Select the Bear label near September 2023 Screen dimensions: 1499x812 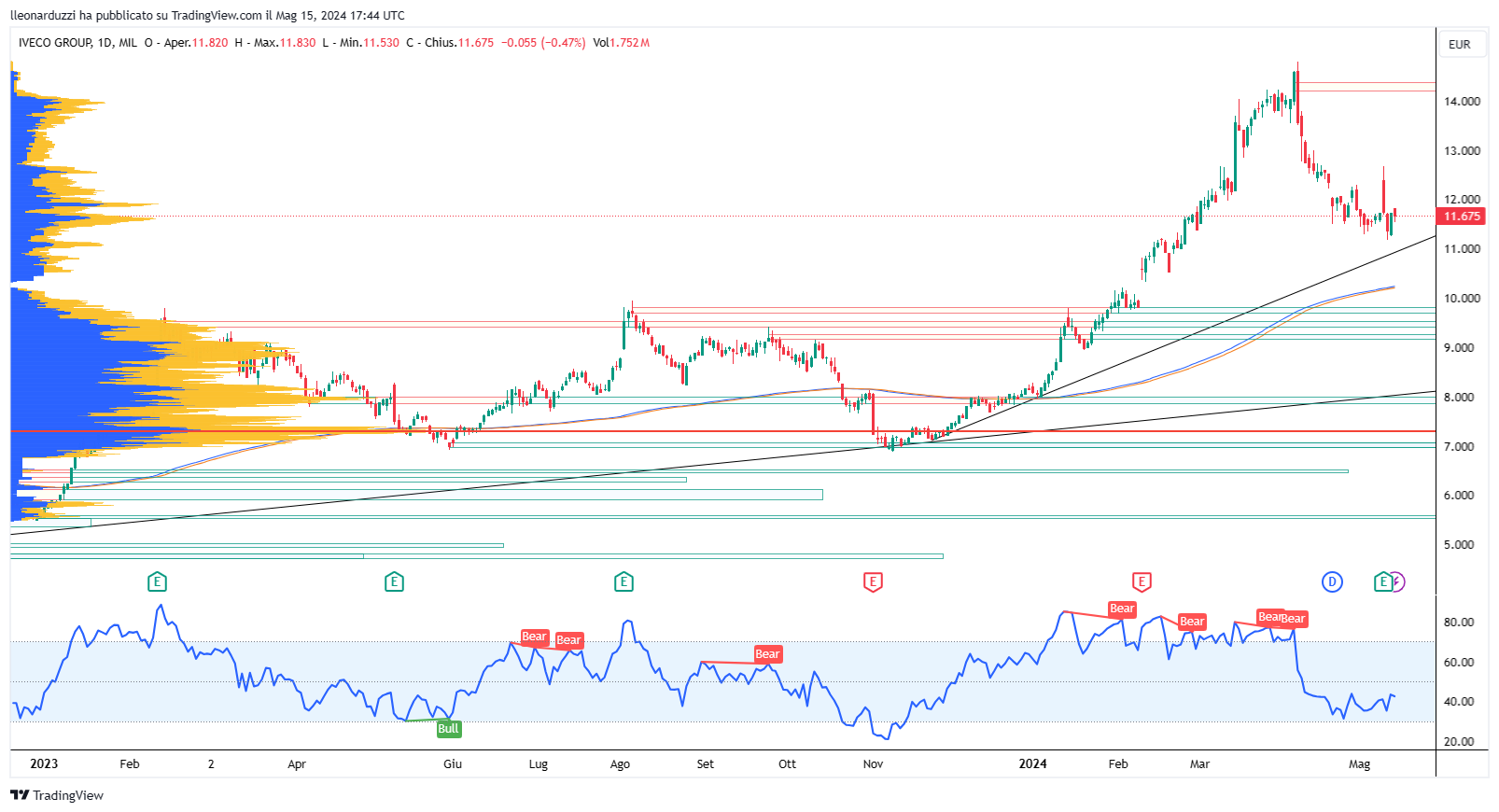click(767, 654)
